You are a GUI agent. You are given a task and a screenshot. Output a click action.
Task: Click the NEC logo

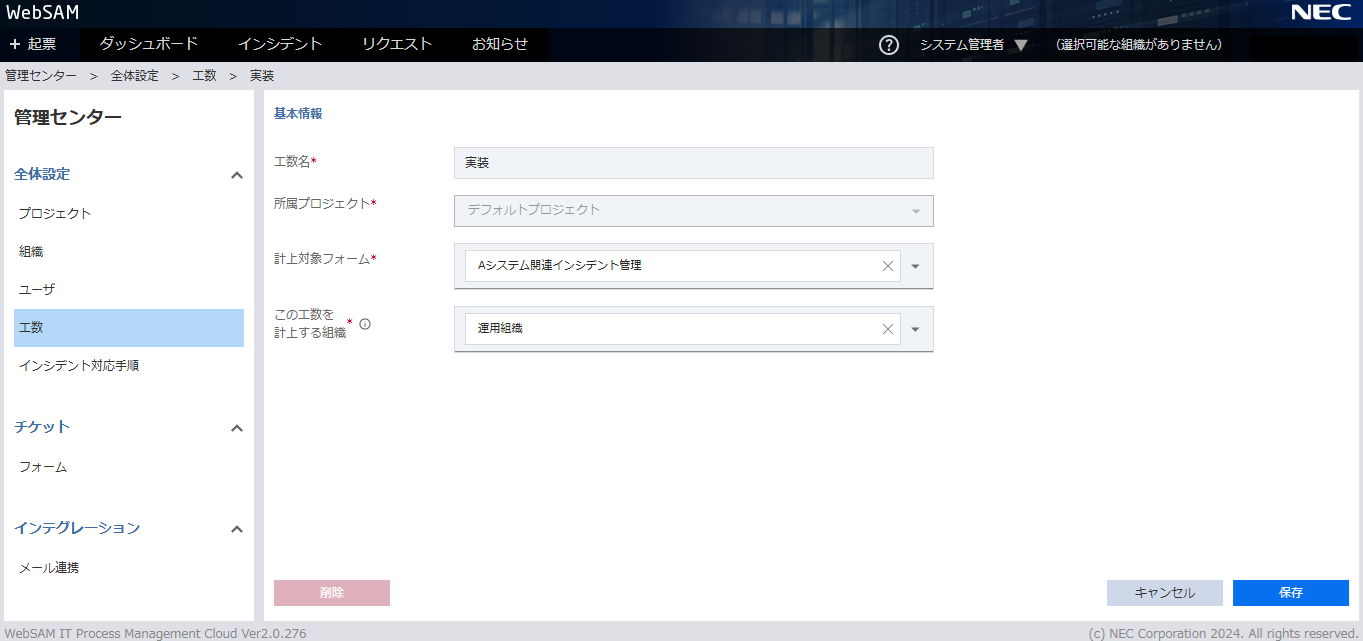[1320, 13]
